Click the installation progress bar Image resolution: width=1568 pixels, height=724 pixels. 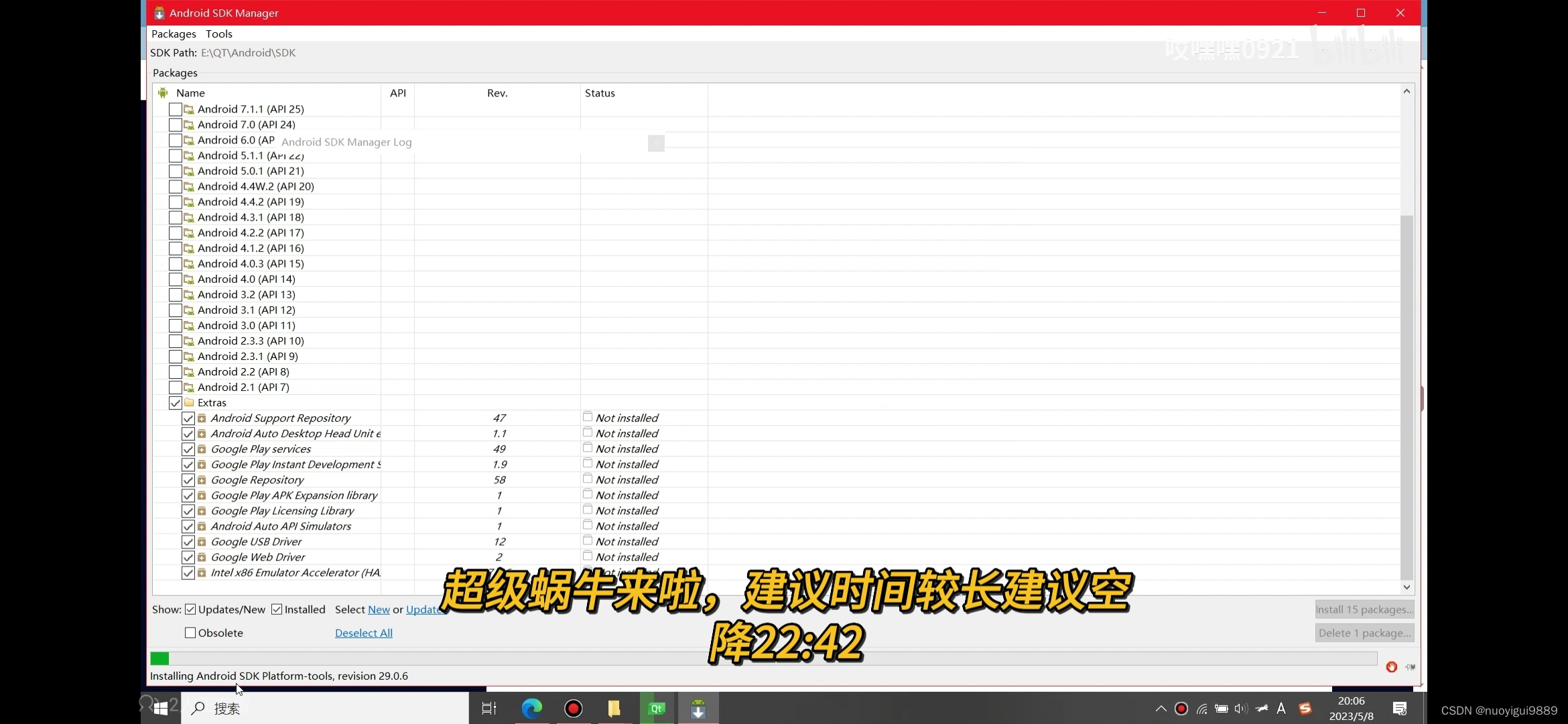[x=763, y=658]
